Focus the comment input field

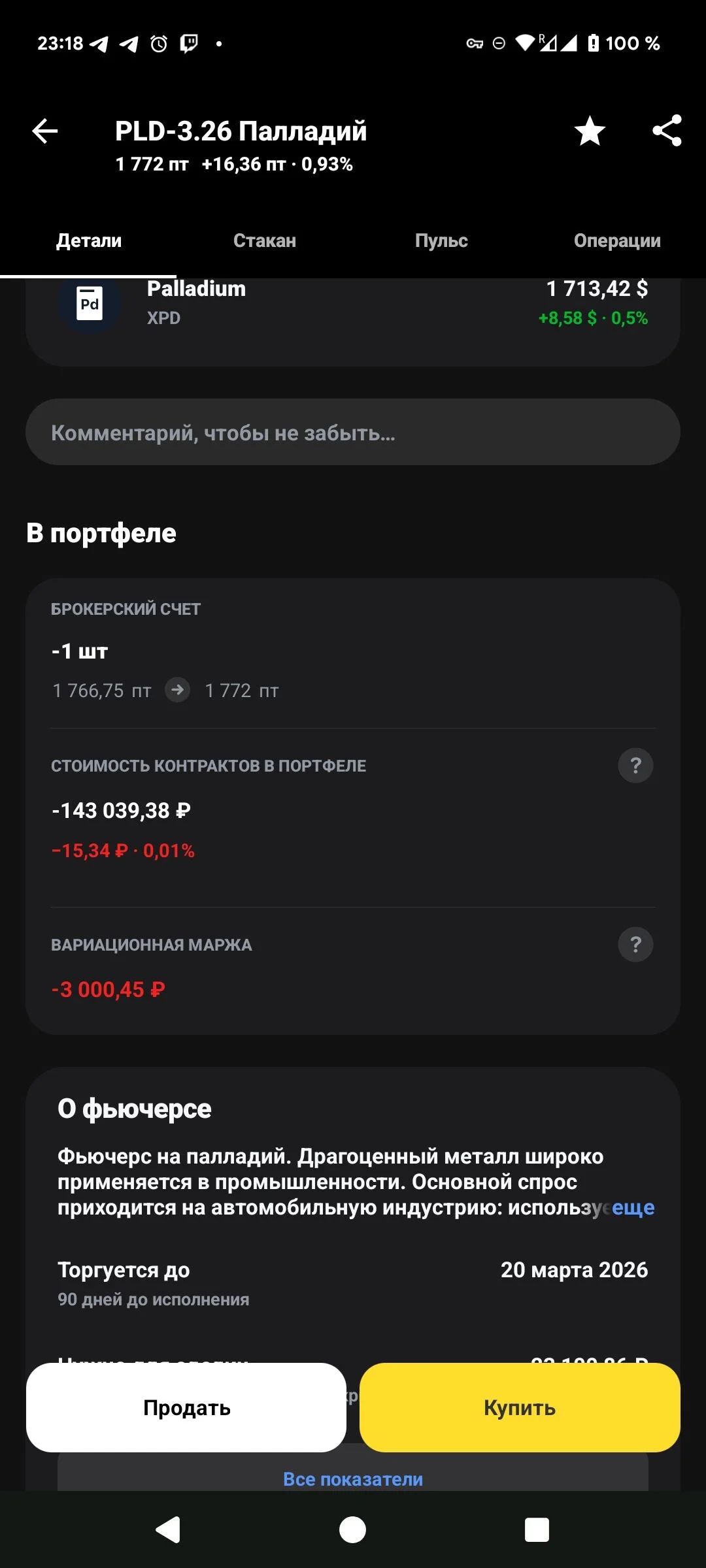pyautogui.click(x=353, y=432)
